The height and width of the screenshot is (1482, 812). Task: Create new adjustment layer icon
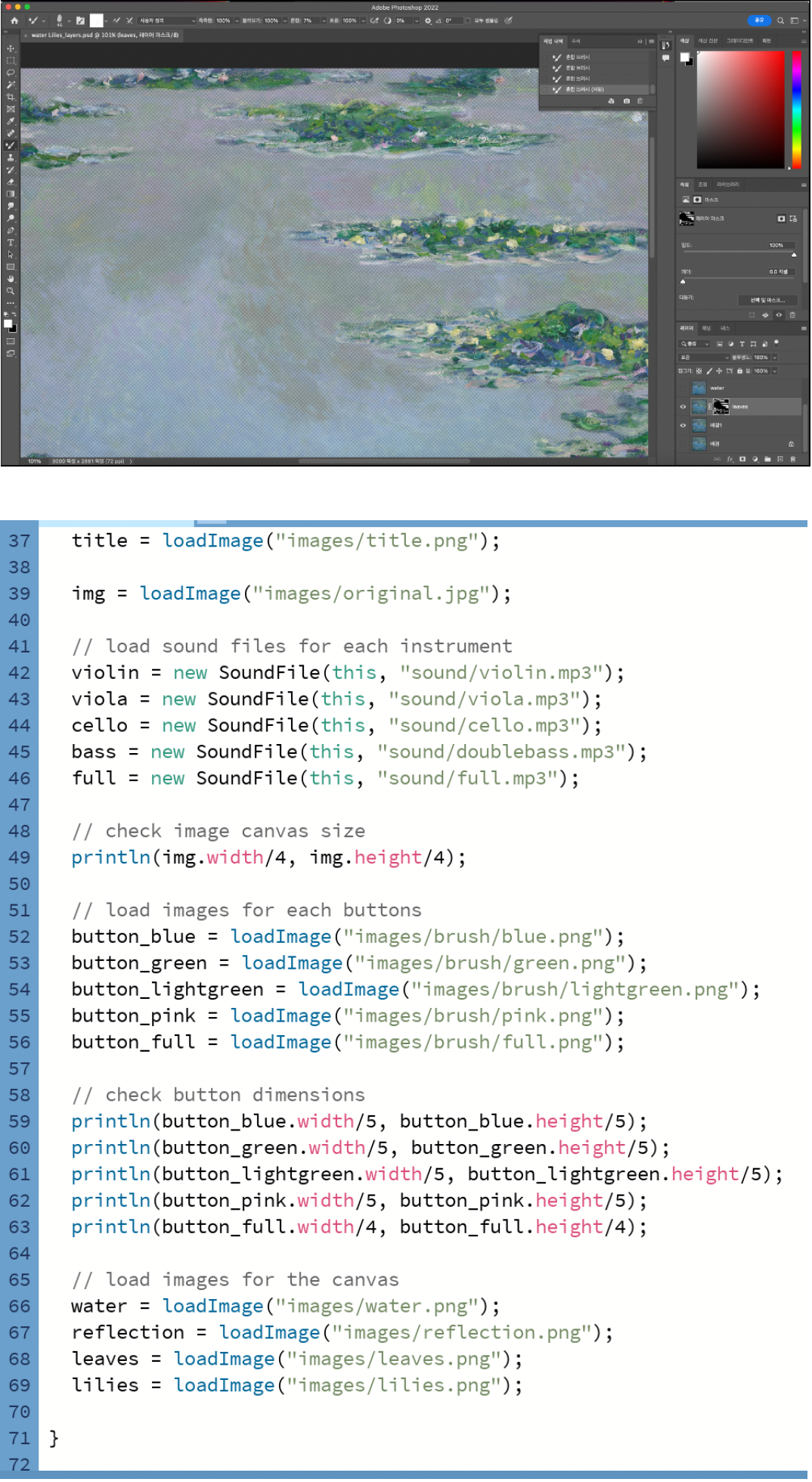(755, 459)
